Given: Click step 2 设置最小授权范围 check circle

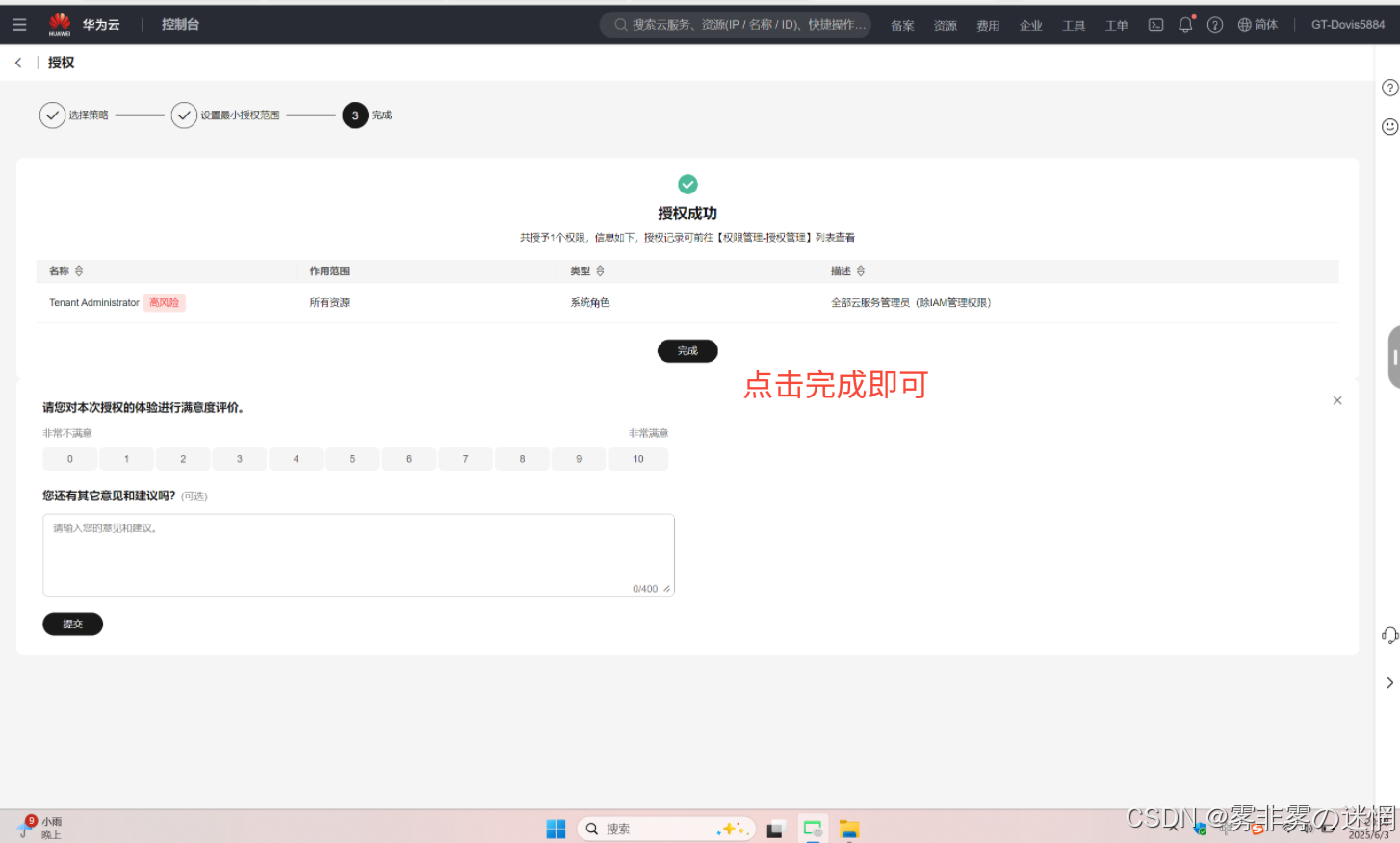Looking at the screenshot, I should point(184,115).
